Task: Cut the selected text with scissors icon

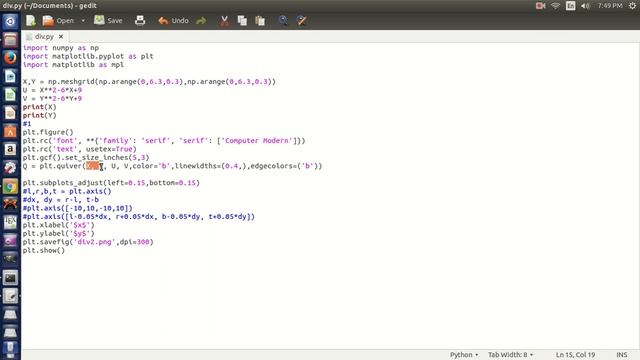Action: (x=224, y=20)
